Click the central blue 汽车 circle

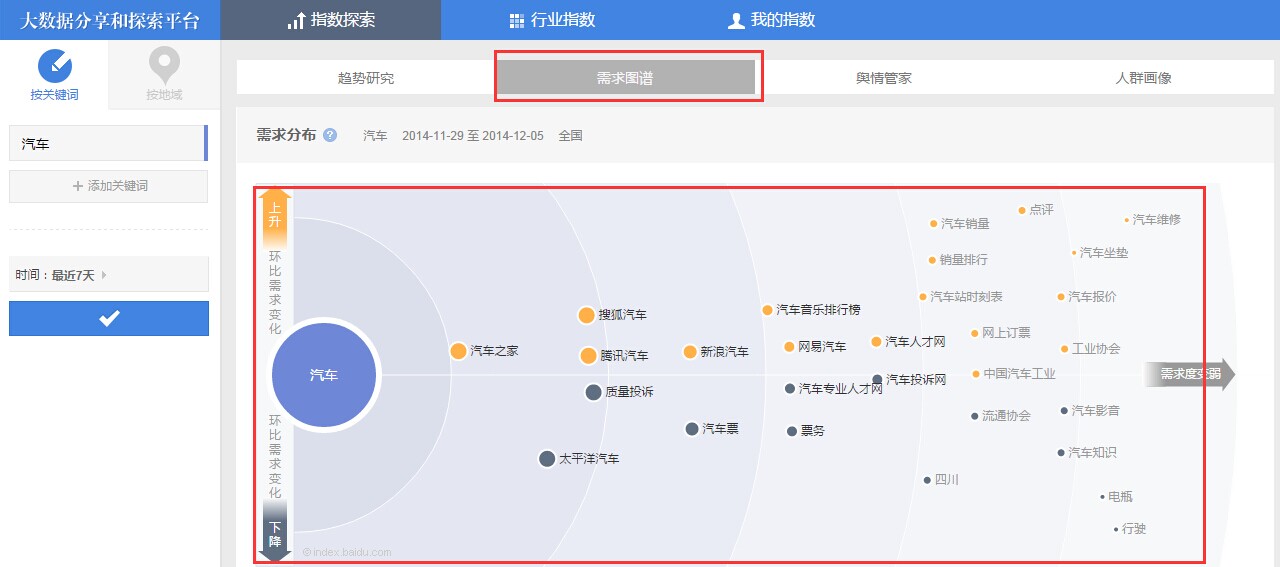(x=324, y=376)
